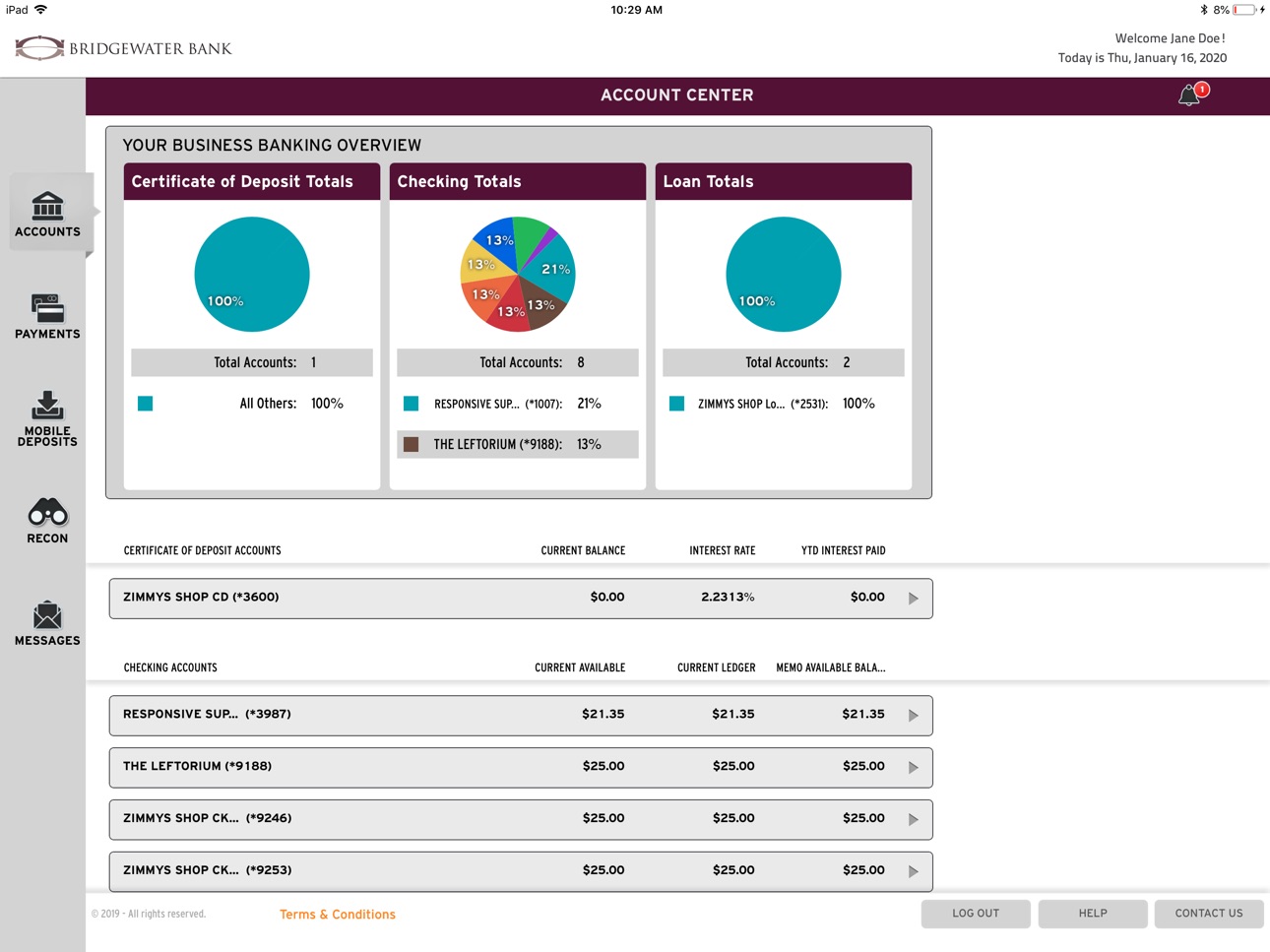This screenshot has width=1270, height=952.
Task: Click the Loan Totals pie chart
Action: (784, 275)
